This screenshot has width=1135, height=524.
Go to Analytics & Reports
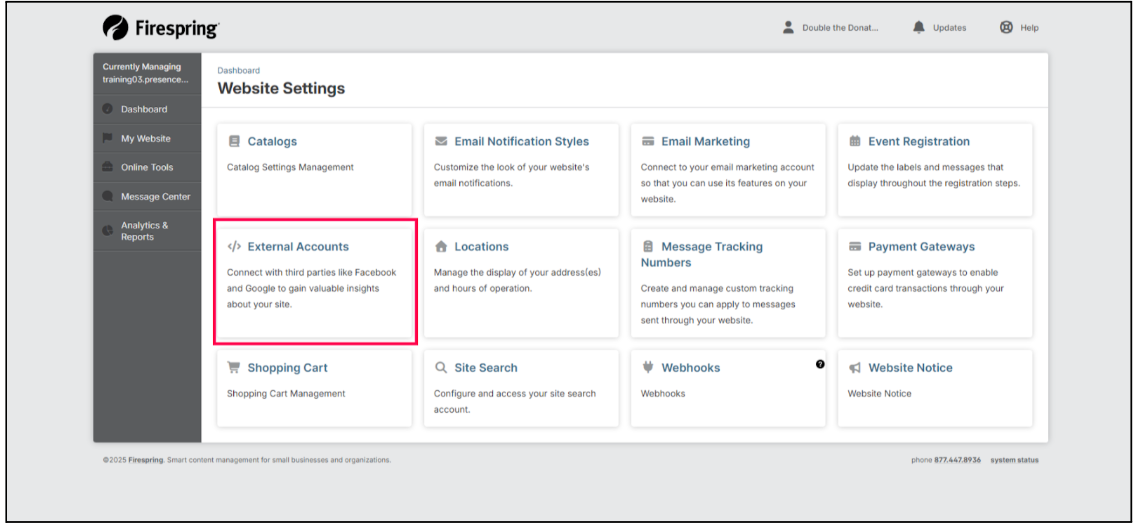coord(144,231)
